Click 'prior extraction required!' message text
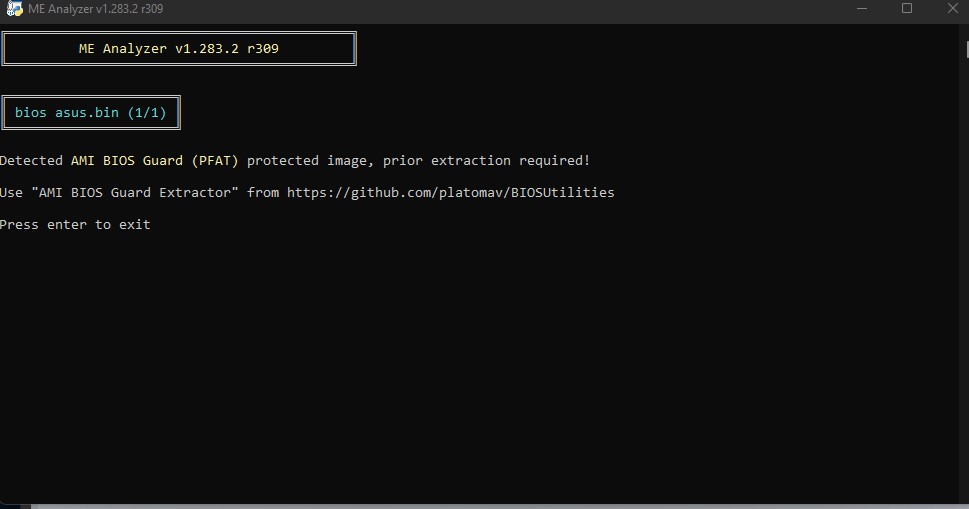Image resolution: width=969 pixels, height=509 pixels. click(487, 161)
